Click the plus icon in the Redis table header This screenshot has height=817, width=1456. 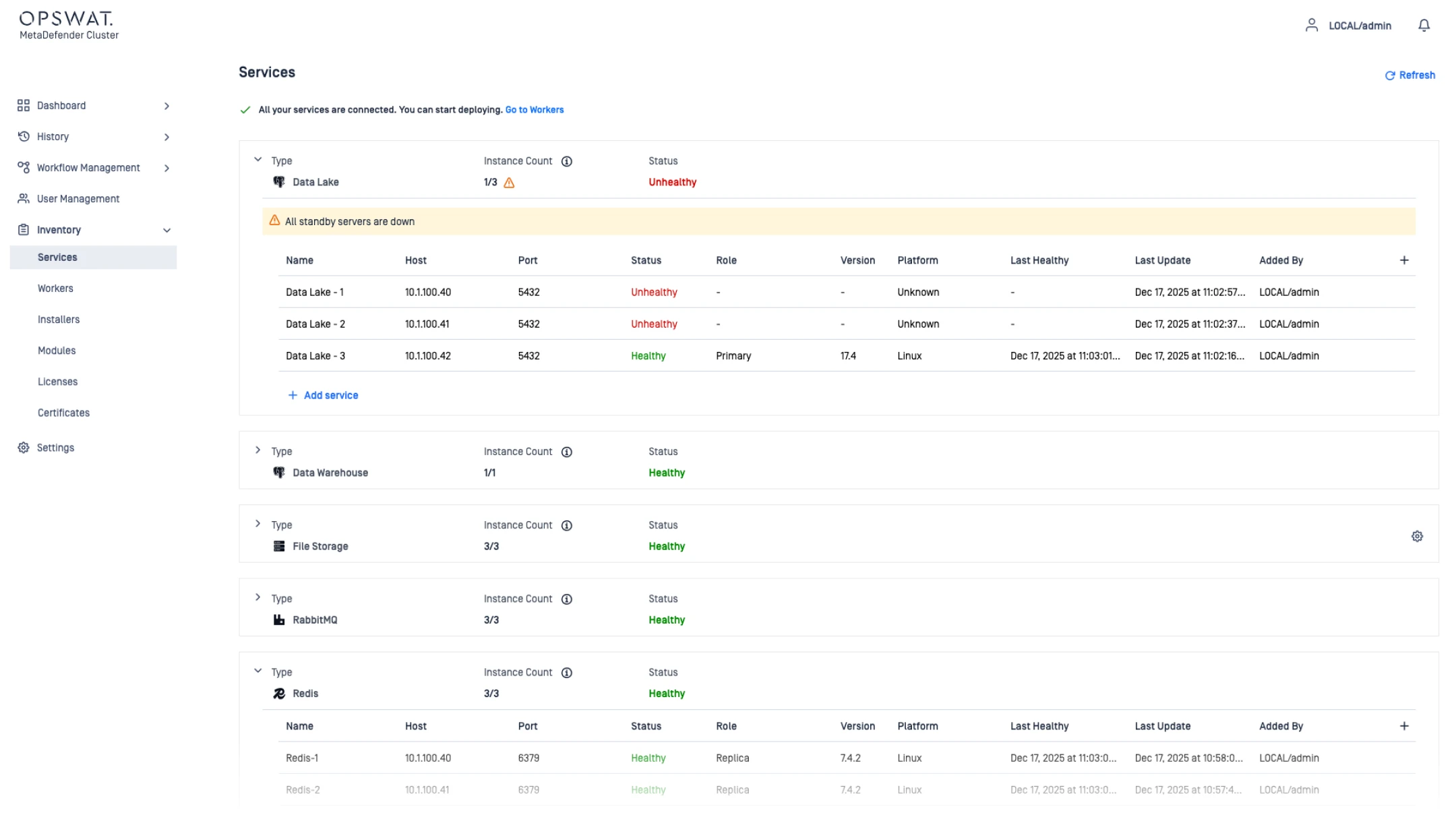tap(1404, 726)
